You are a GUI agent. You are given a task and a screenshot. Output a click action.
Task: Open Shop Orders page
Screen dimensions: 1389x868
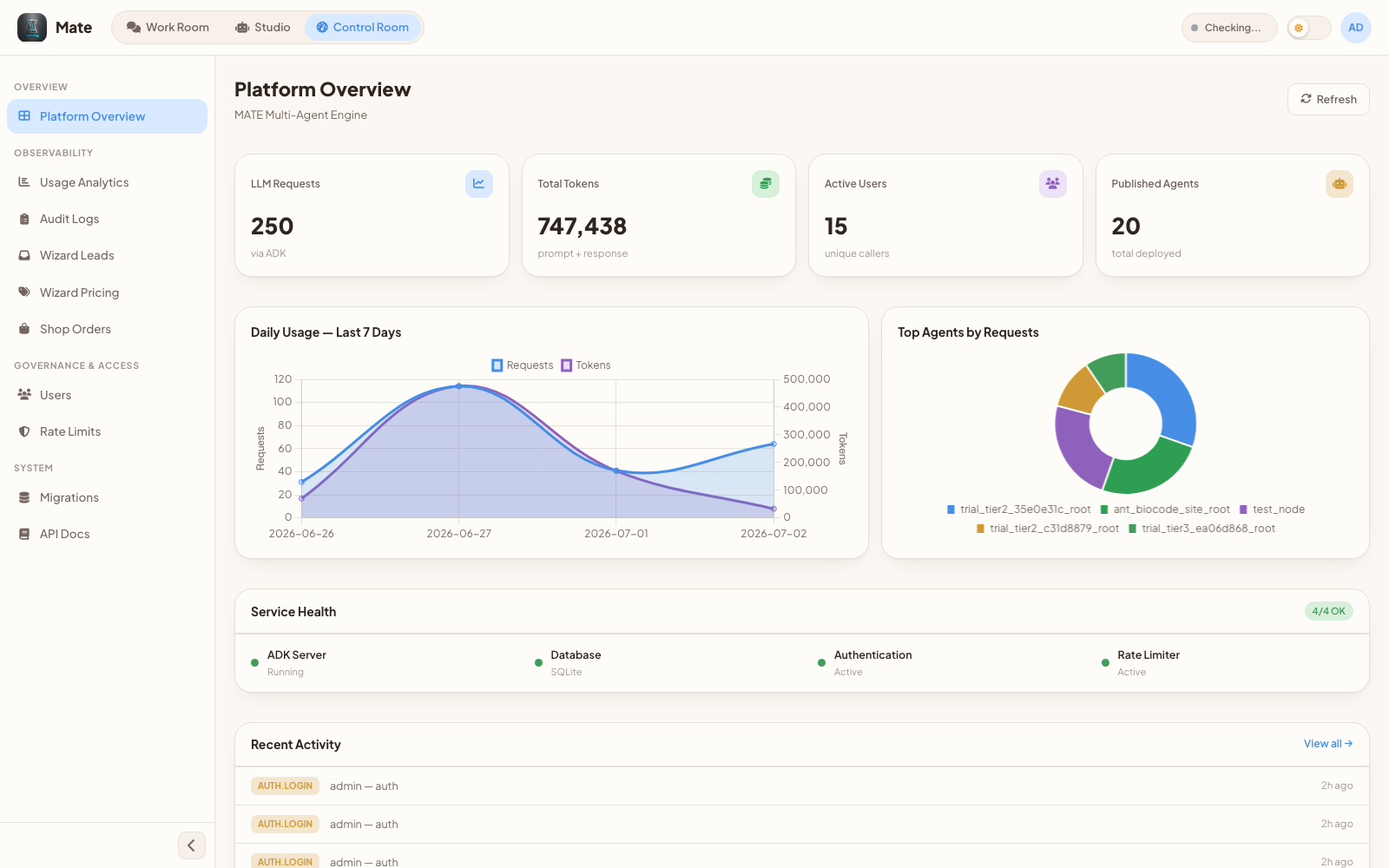click(107, 329)
